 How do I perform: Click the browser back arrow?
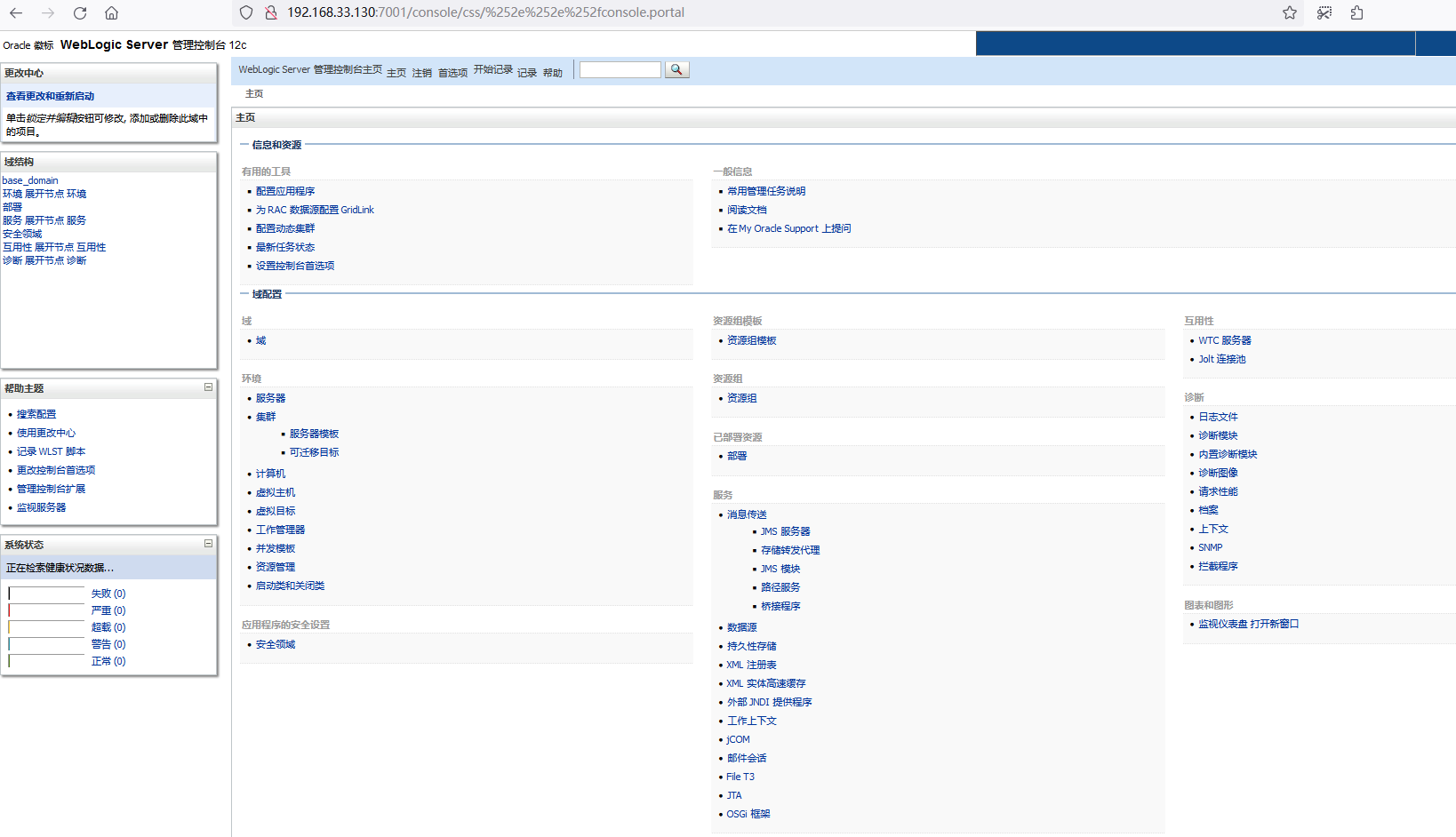pos(16,12)
